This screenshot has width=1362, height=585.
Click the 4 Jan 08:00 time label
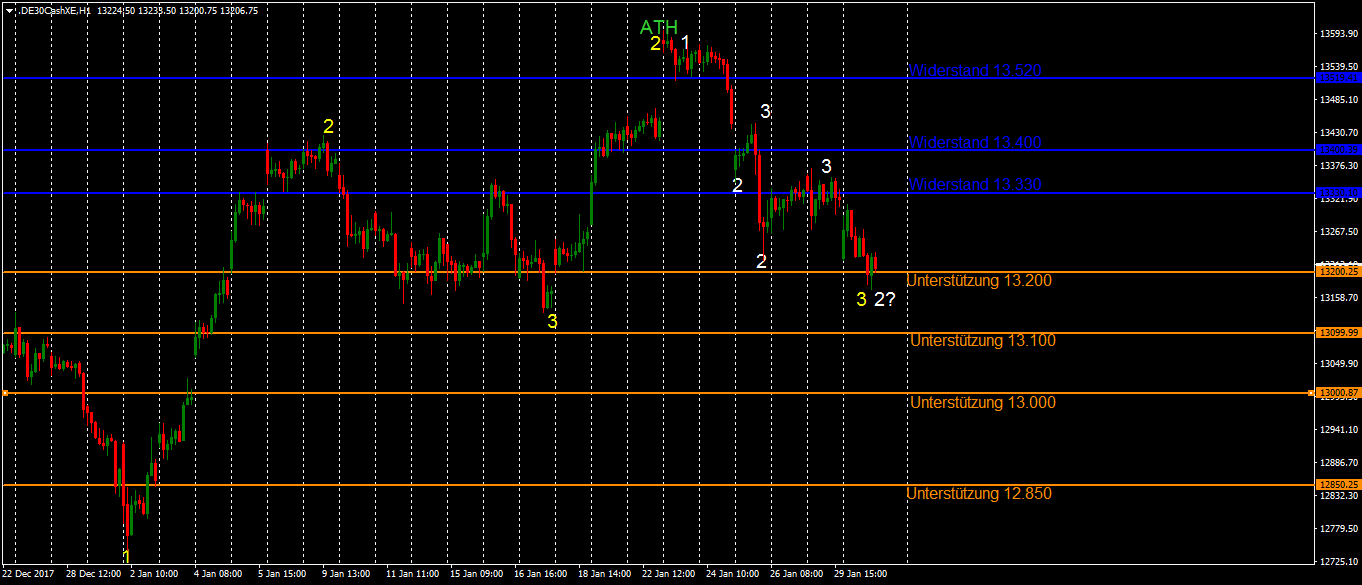(x=218, y=575)
